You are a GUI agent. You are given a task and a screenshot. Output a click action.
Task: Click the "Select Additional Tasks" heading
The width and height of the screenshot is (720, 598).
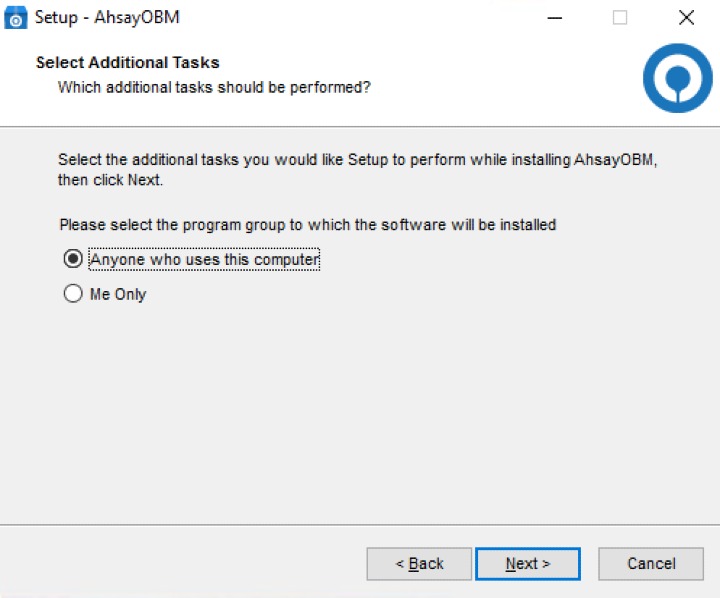pyautogui.click(x=128, y=62)
